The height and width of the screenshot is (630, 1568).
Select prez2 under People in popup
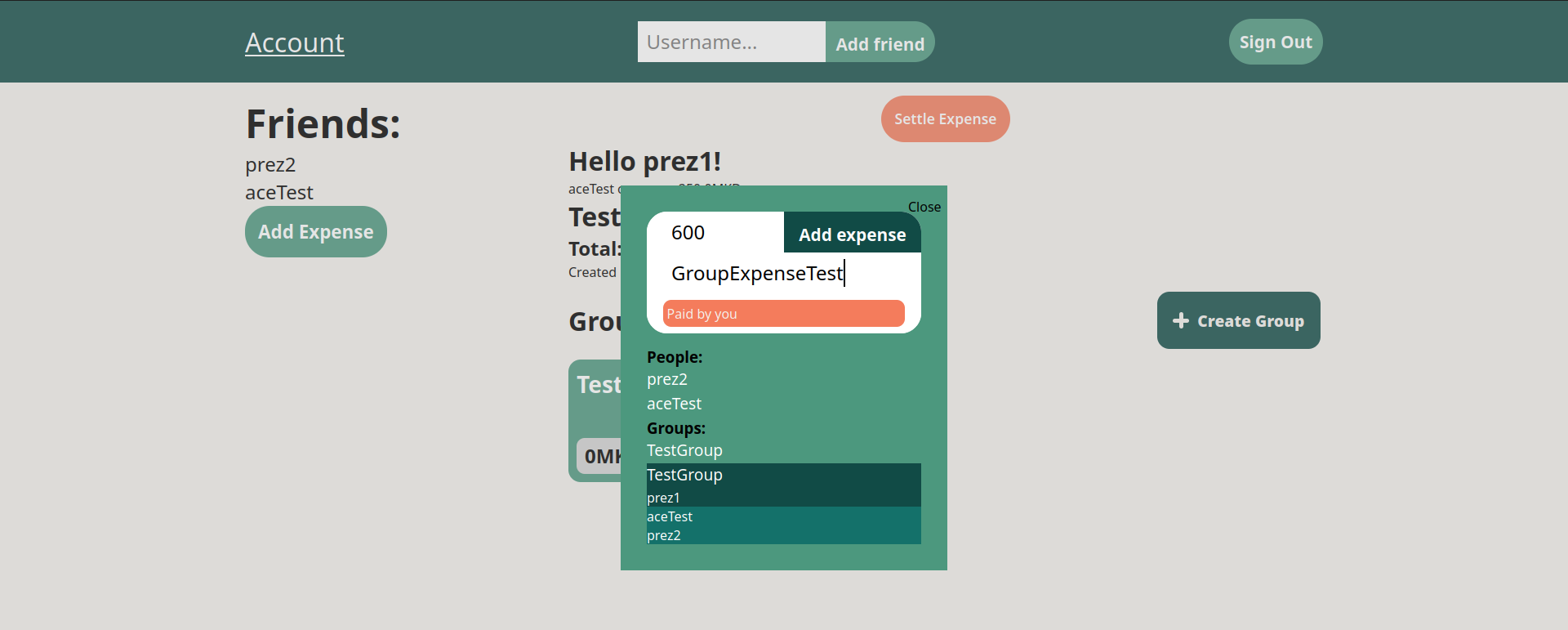tap(667, 379)
